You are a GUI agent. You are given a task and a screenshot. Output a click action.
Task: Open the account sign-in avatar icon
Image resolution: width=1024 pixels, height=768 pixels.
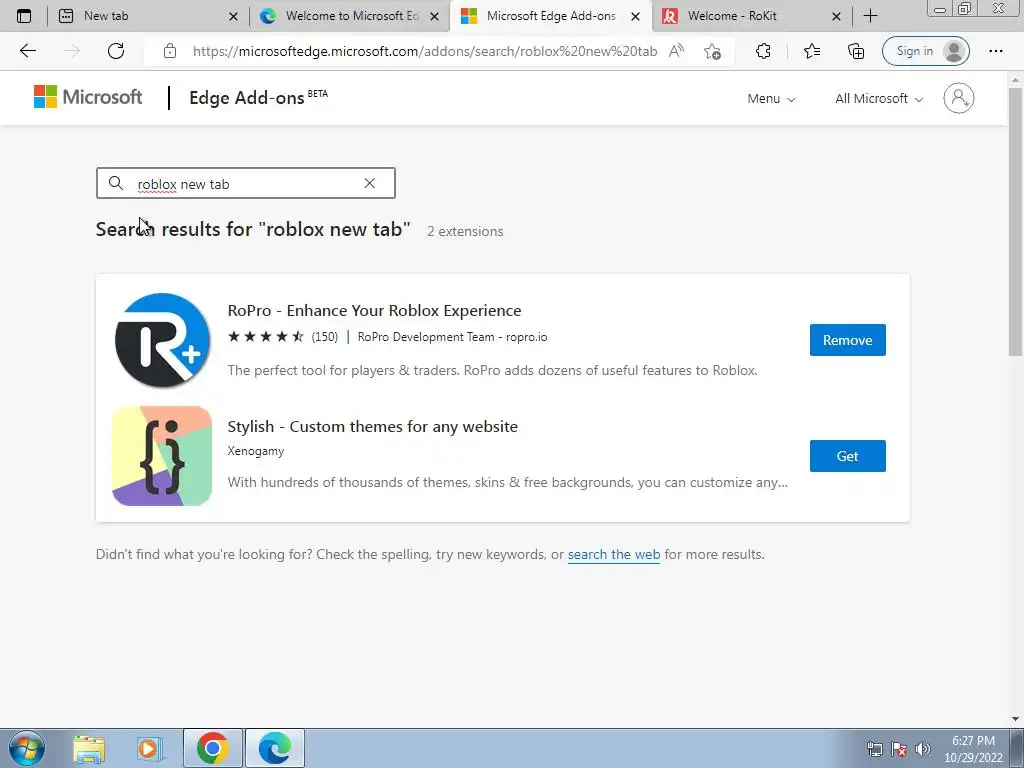[958, 98]
